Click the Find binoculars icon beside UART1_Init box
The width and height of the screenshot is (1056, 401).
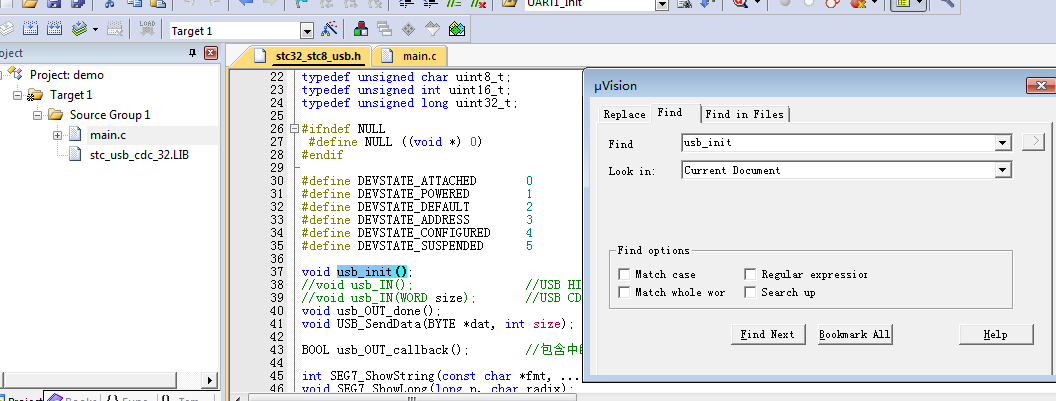685,3
